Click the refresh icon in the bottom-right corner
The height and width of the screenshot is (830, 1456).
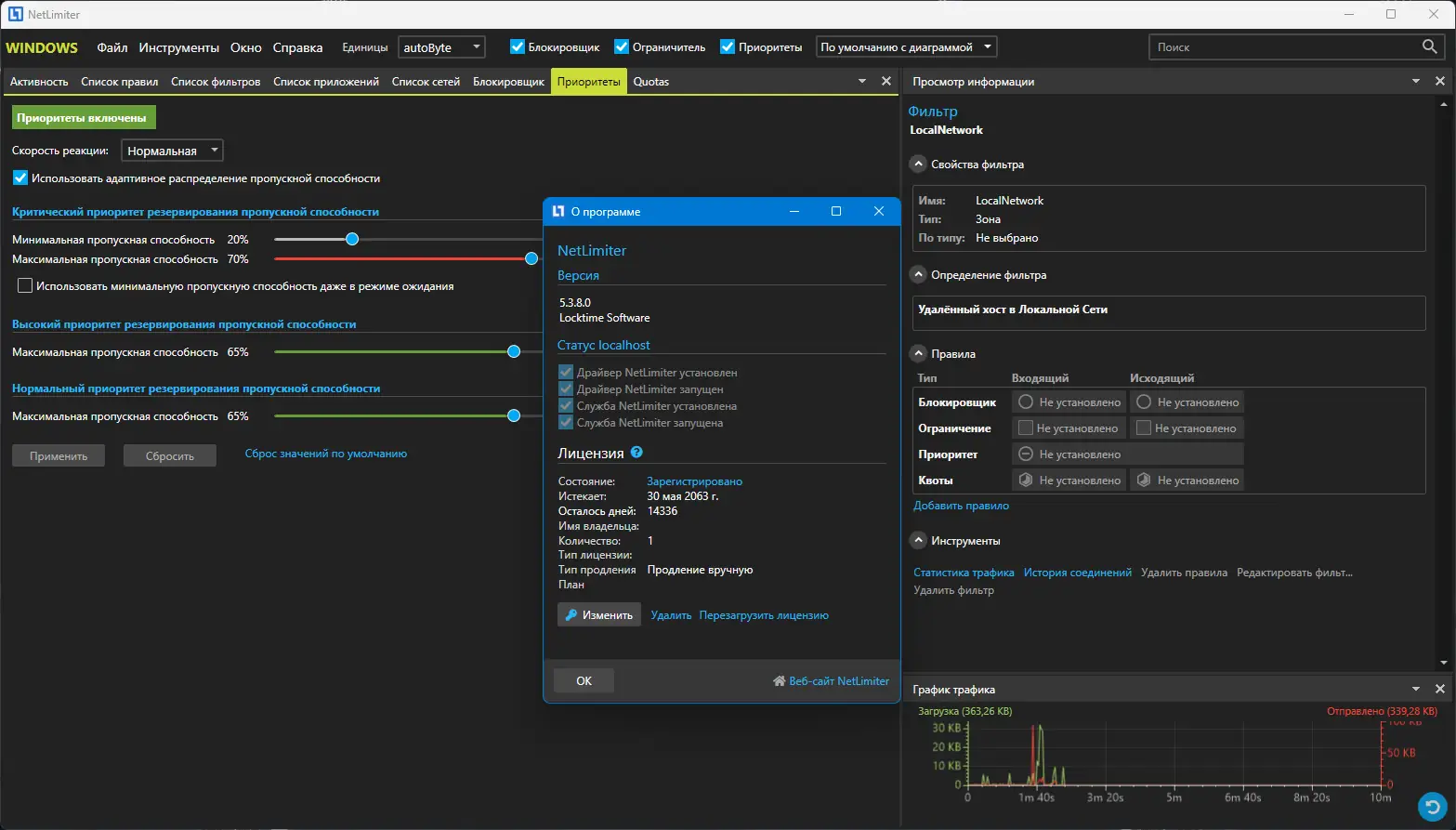point(1432,806)
